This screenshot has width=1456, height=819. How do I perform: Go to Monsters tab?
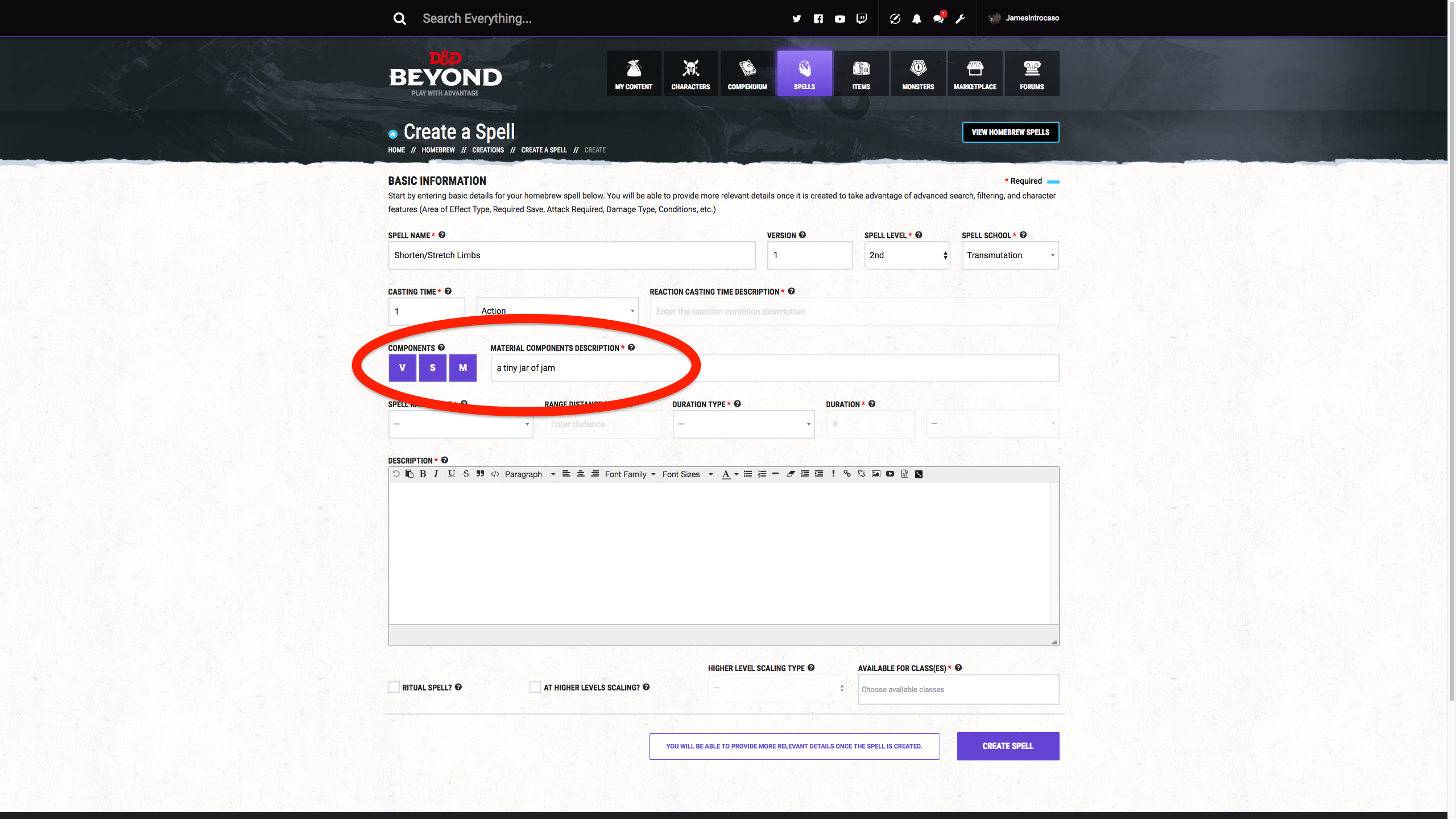click(918, 73)
